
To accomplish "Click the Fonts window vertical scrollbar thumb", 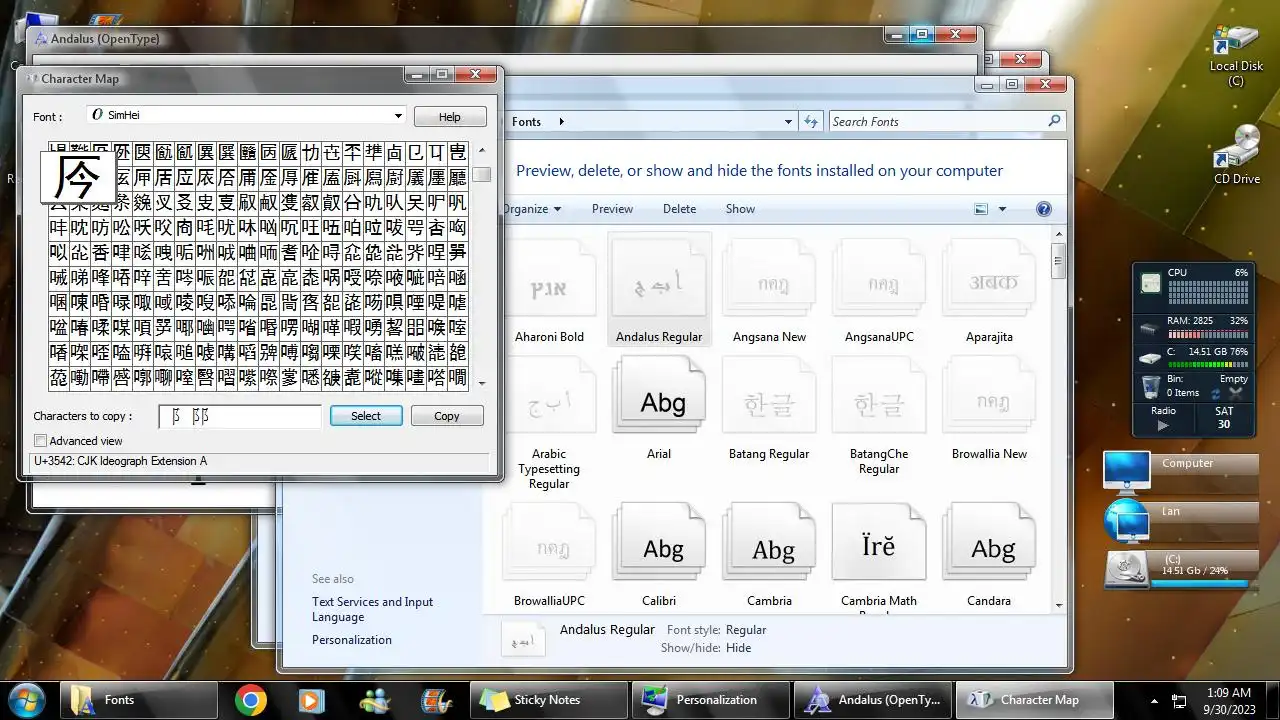I will point(1058,261).
